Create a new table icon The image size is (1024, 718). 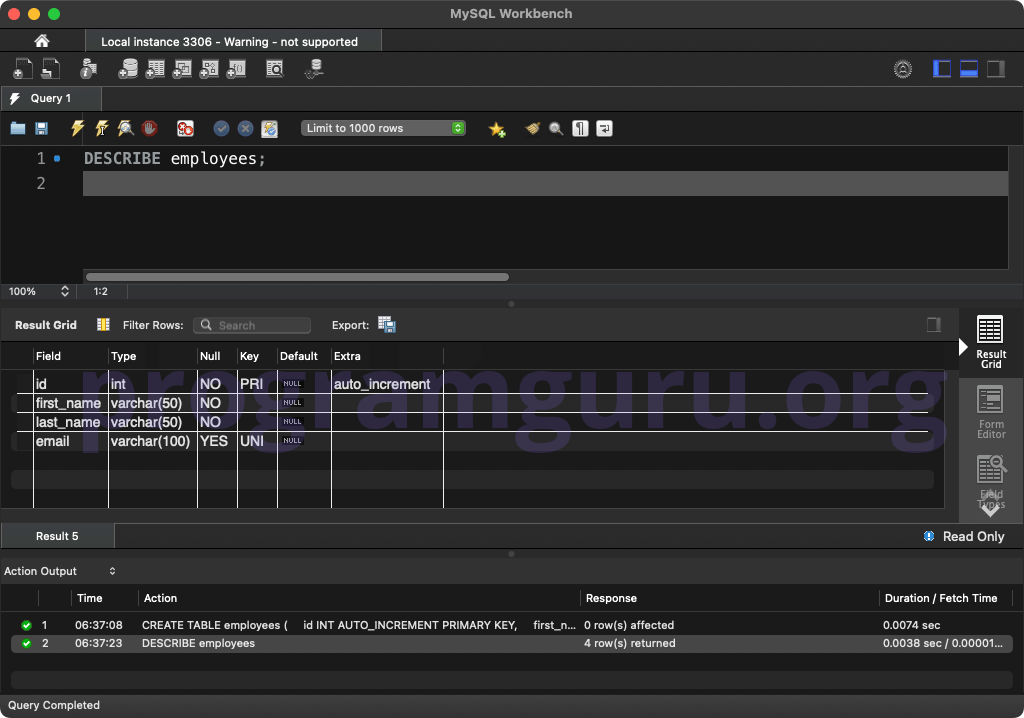(155, 69)
